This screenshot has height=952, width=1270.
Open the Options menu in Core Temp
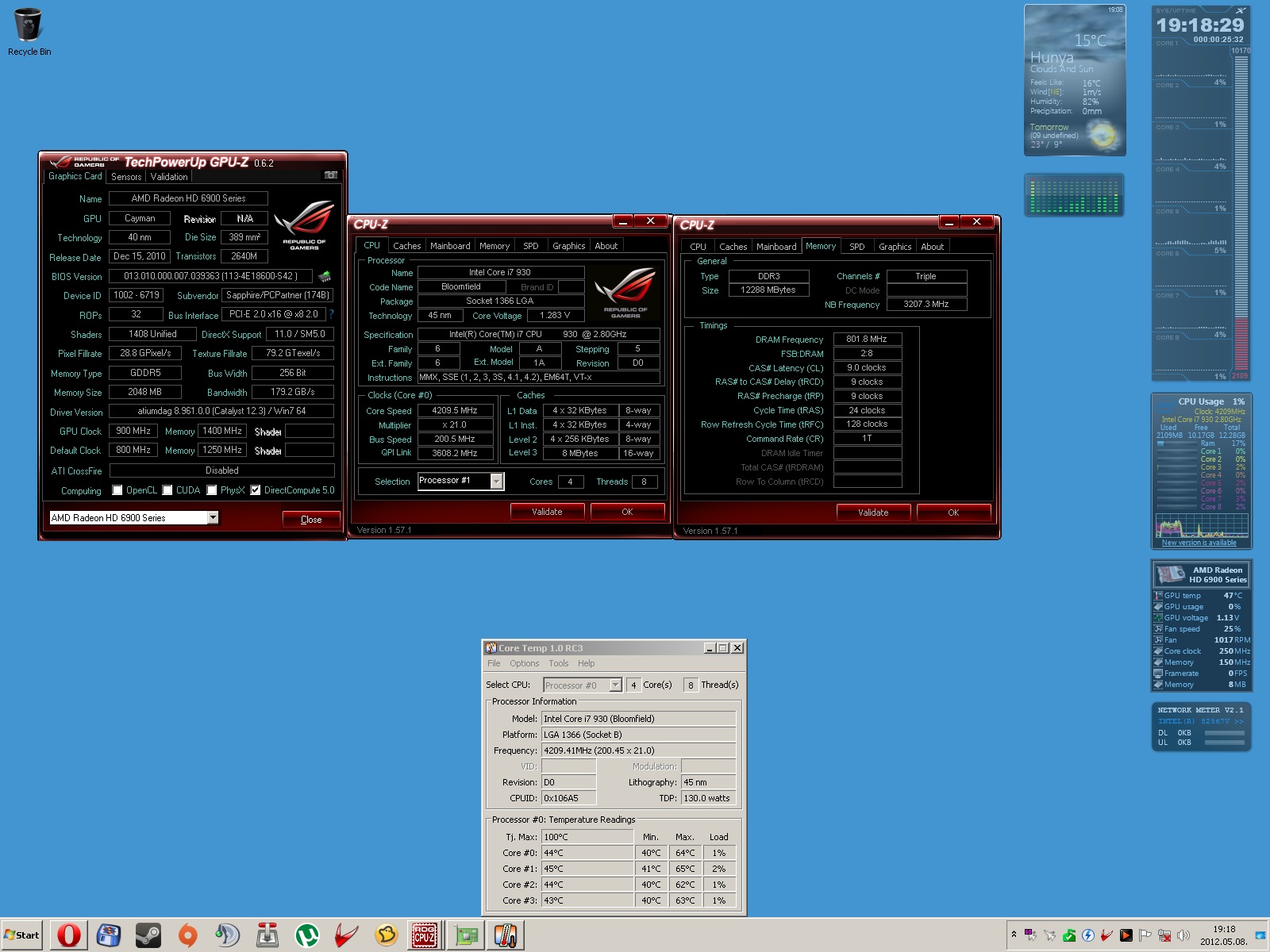[524, 663]
